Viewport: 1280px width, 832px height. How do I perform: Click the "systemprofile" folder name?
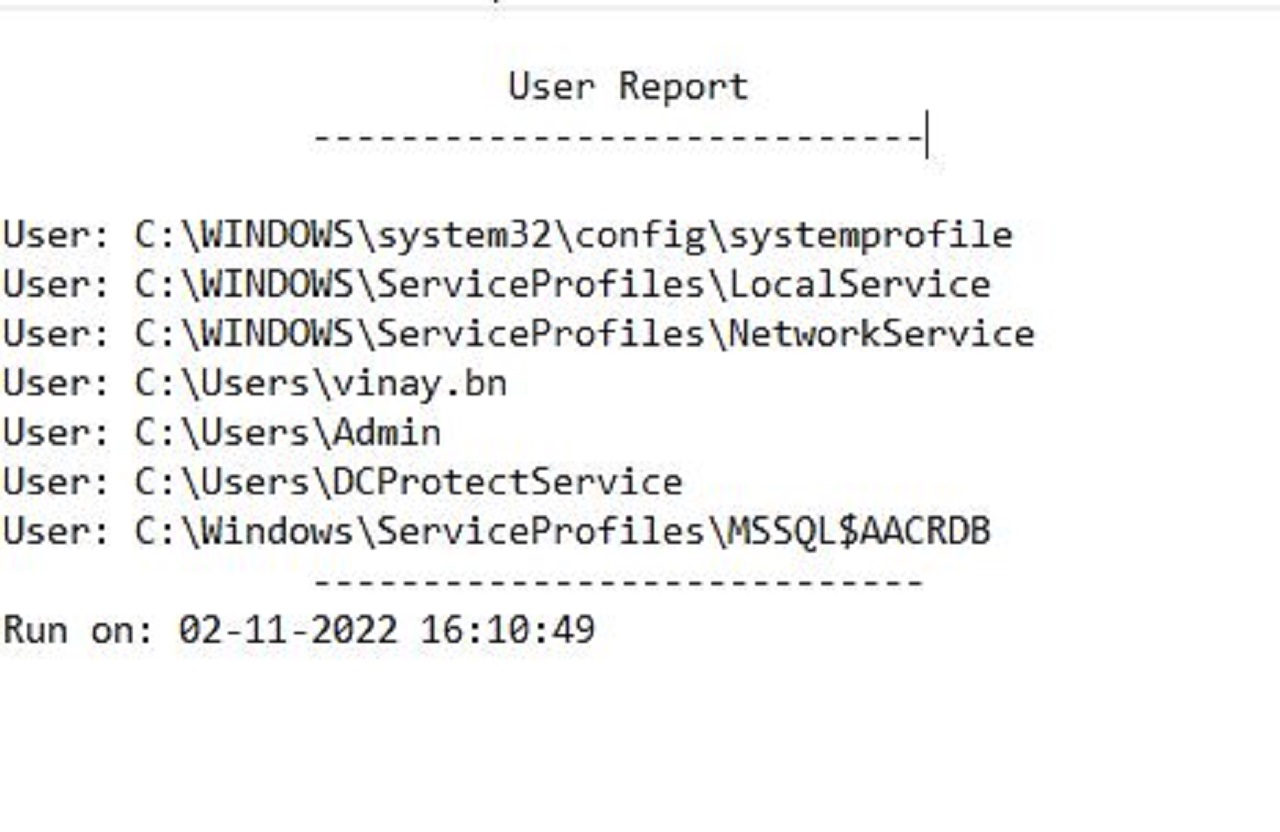(x=870, y=236)
